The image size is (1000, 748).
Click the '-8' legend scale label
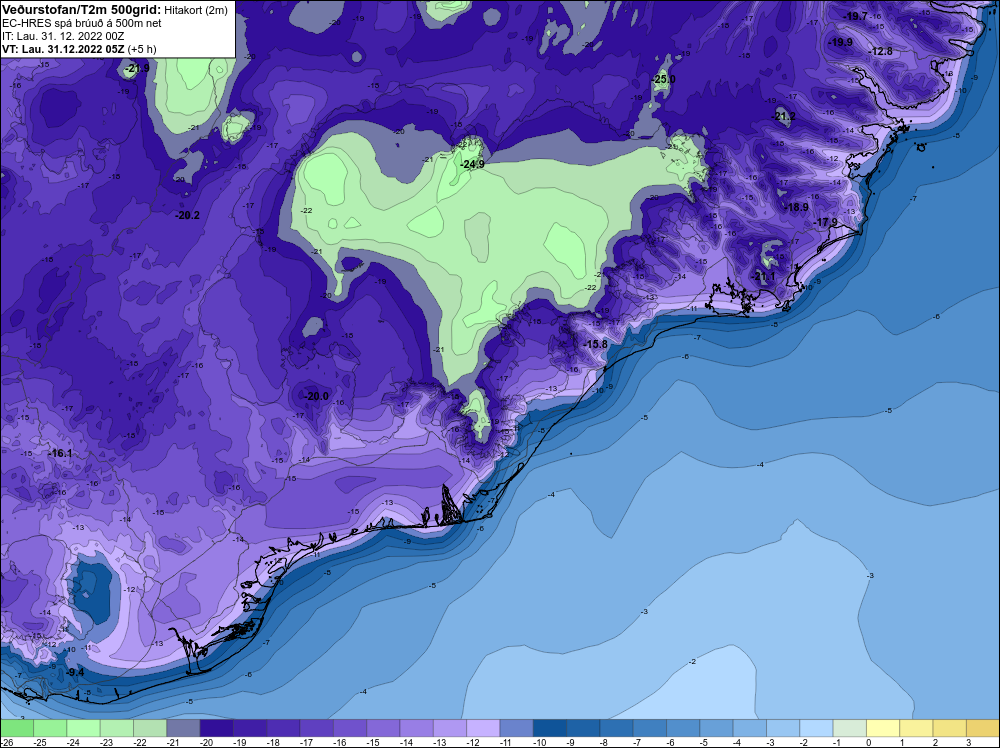[605, 743]
